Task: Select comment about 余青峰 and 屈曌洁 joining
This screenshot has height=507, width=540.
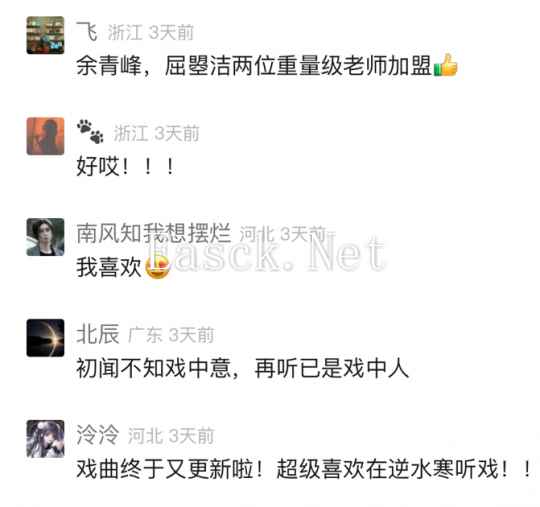Action: (x=267, y=65)
